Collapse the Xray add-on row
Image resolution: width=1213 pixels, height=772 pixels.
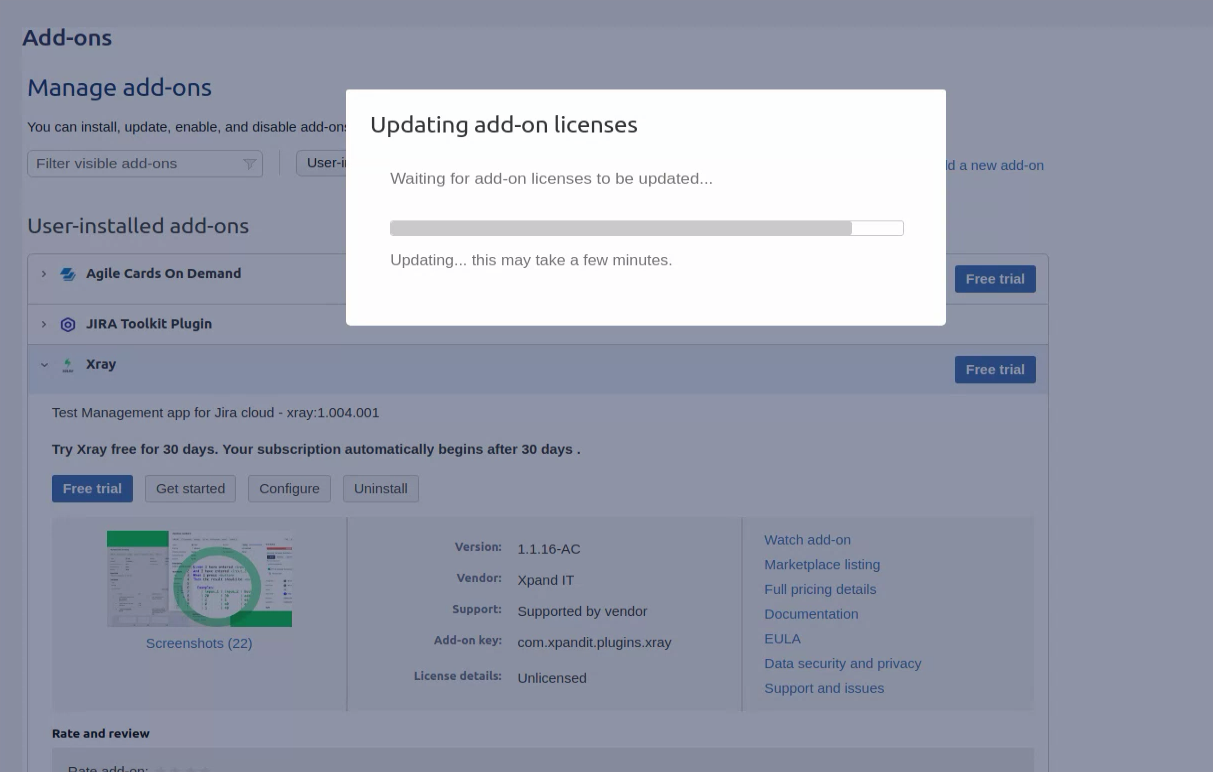point(44,365)
